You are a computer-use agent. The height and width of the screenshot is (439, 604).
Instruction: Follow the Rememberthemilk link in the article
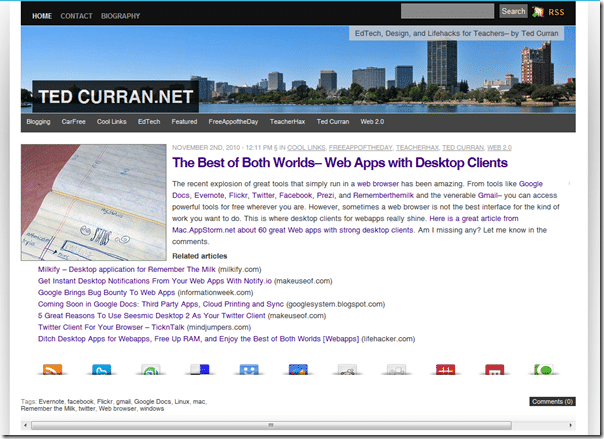[x=383, y=195]
